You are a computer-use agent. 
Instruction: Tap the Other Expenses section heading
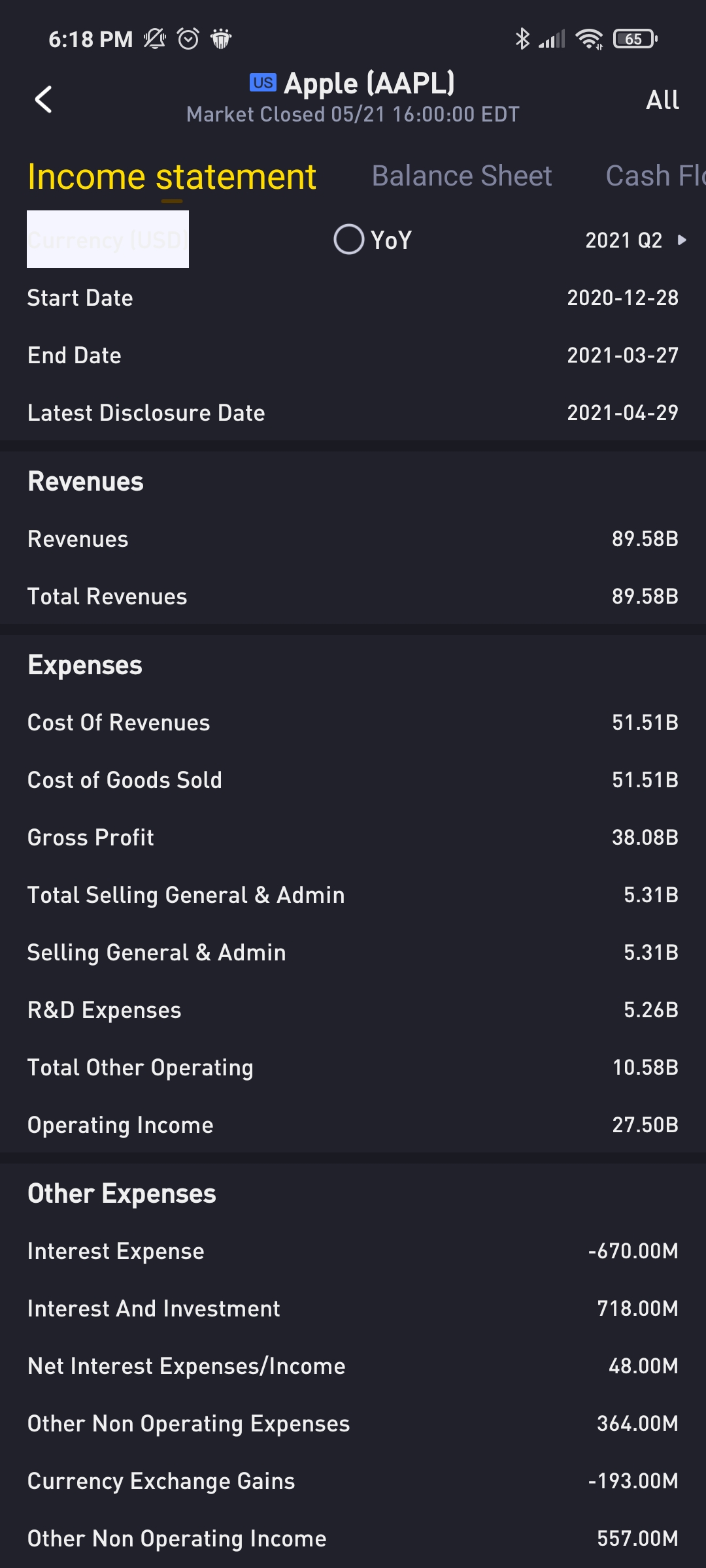coord(122,1194)
